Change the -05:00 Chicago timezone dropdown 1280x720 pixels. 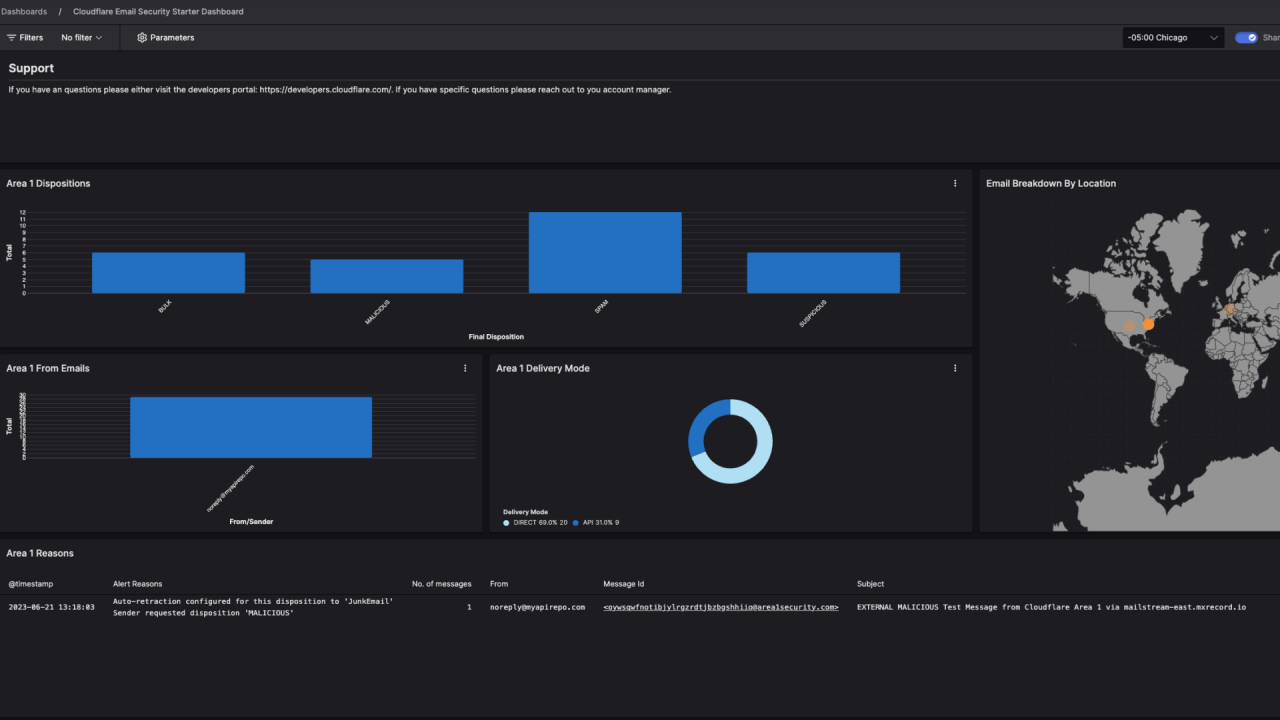(1173, 38)
